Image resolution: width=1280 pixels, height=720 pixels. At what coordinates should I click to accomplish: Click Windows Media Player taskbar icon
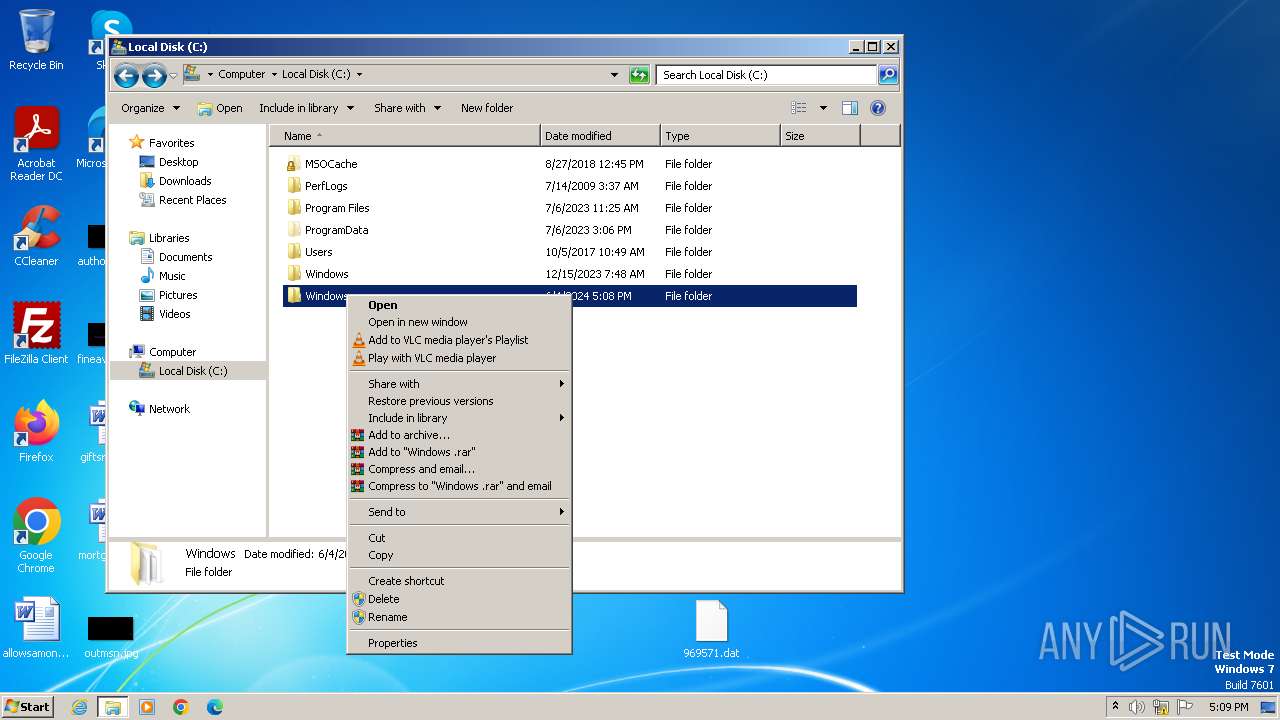pos(147,707)
